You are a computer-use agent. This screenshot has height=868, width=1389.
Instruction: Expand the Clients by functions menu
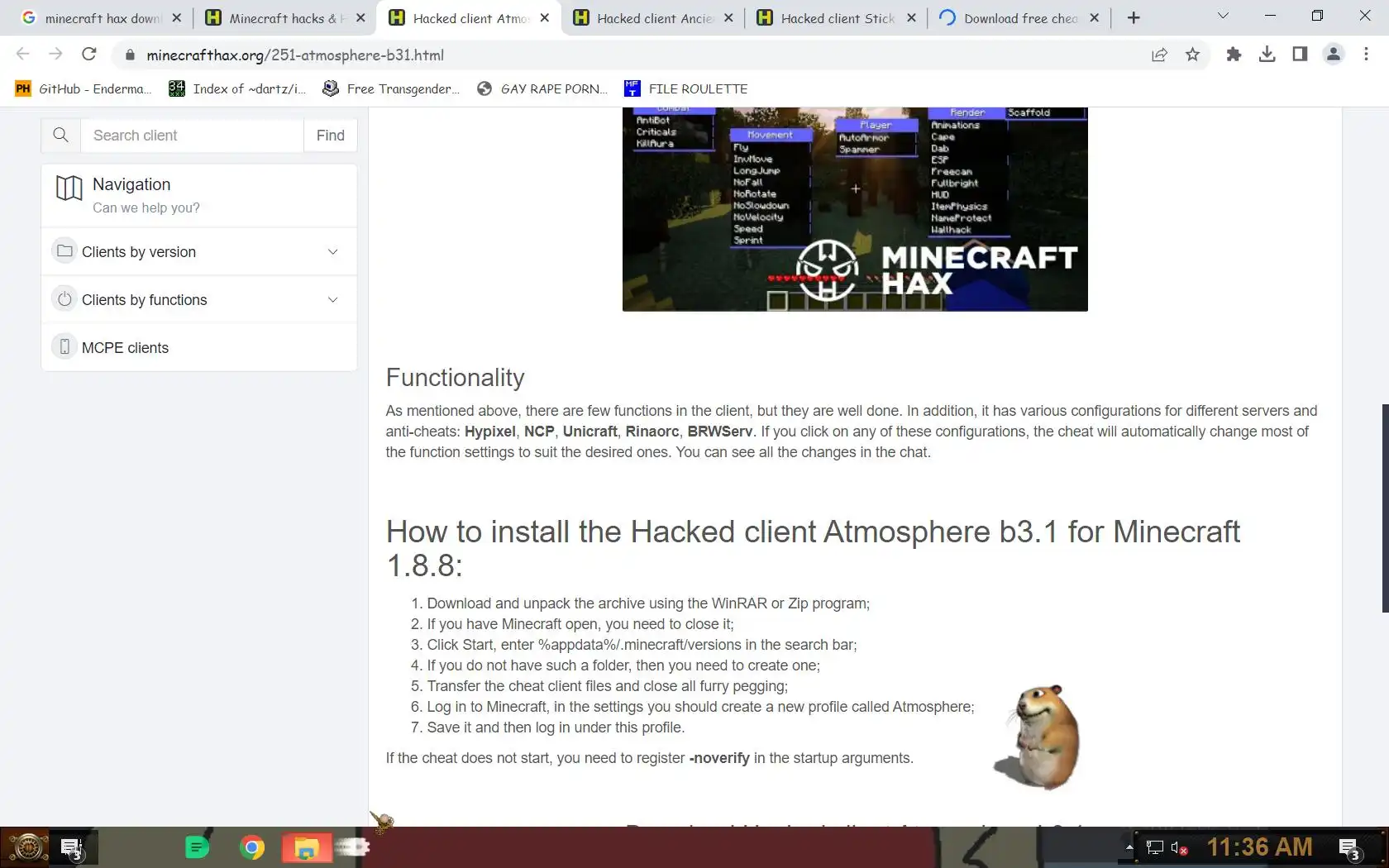199,300
